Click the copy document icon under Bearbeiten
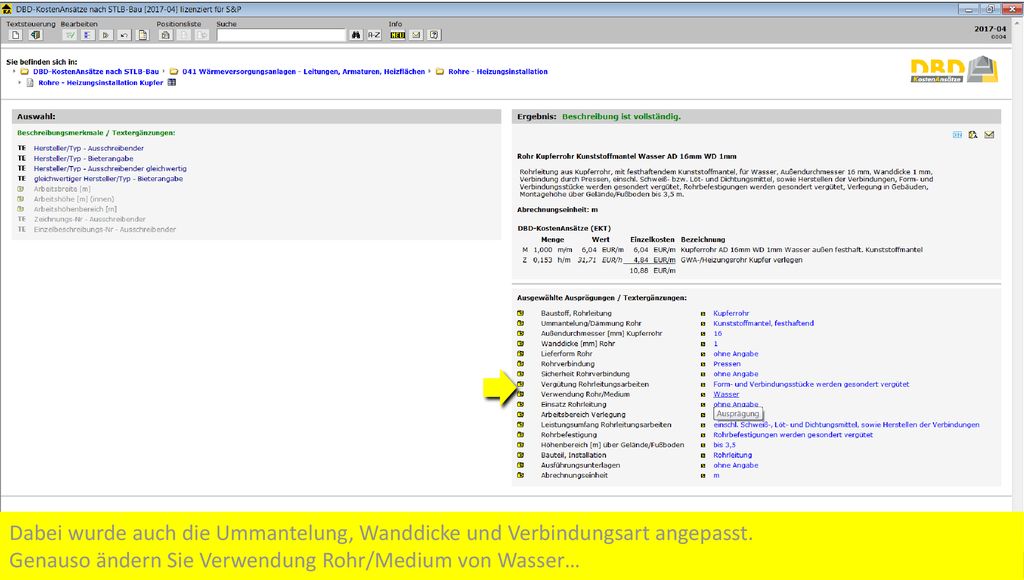Viewport: 1024px width, 580px height. coord(142,35)
